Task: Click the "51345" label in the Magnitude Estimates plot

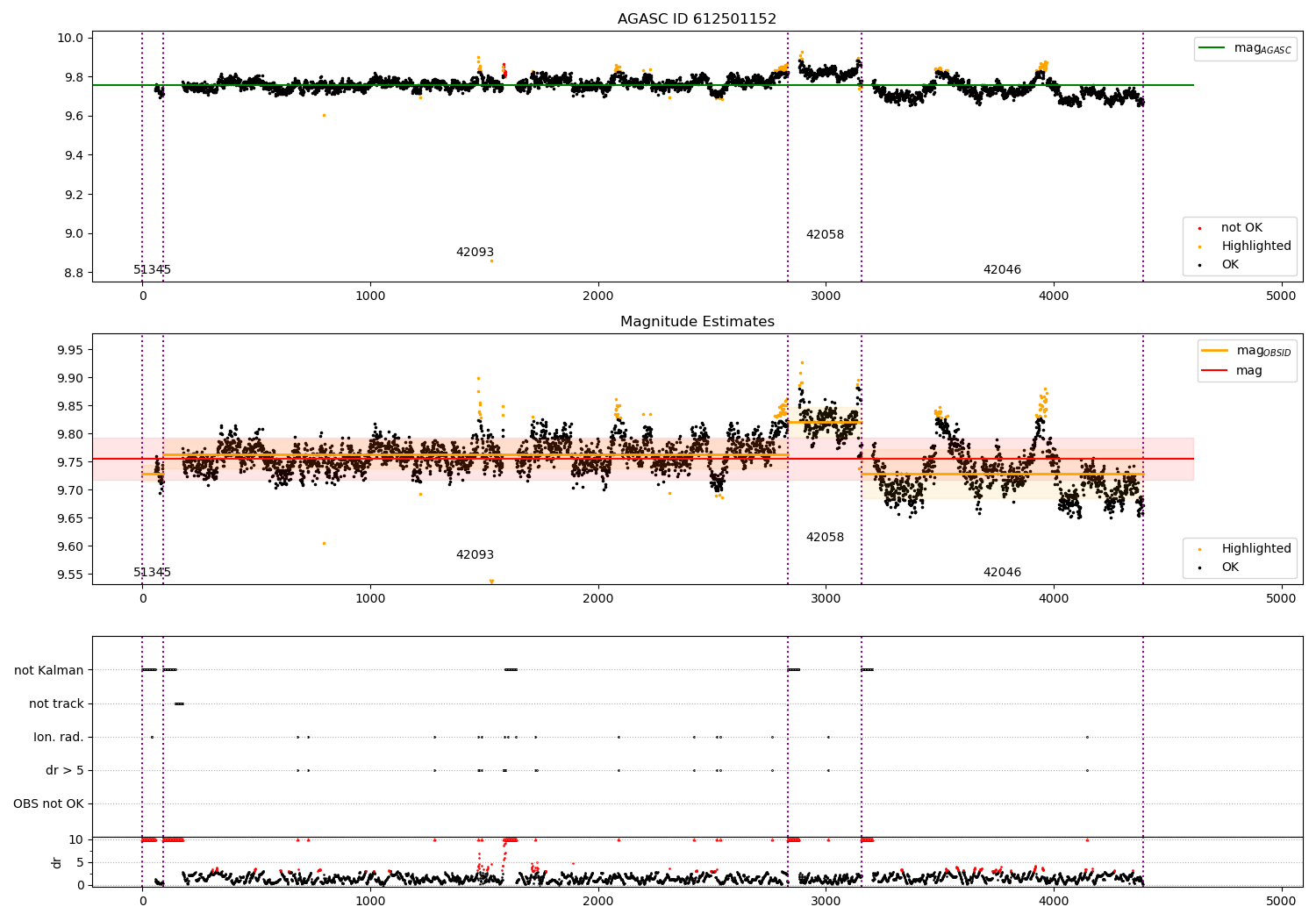Action: [x=152, y=573]
